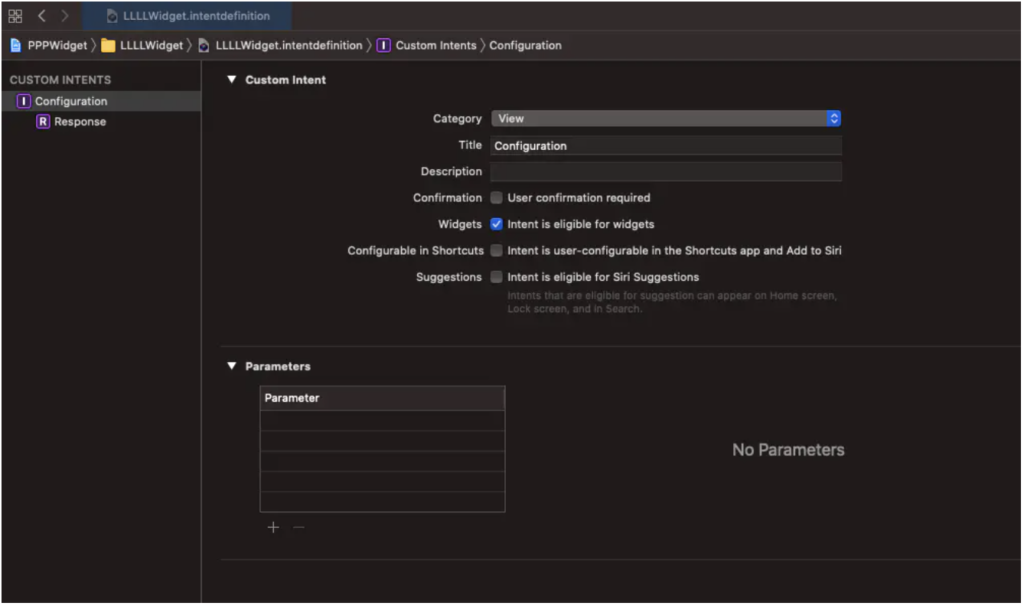The image size is (1024, 606).
Task: Click the intentdefinition file icon in breadcrumb
Action: tap(204, 46)
